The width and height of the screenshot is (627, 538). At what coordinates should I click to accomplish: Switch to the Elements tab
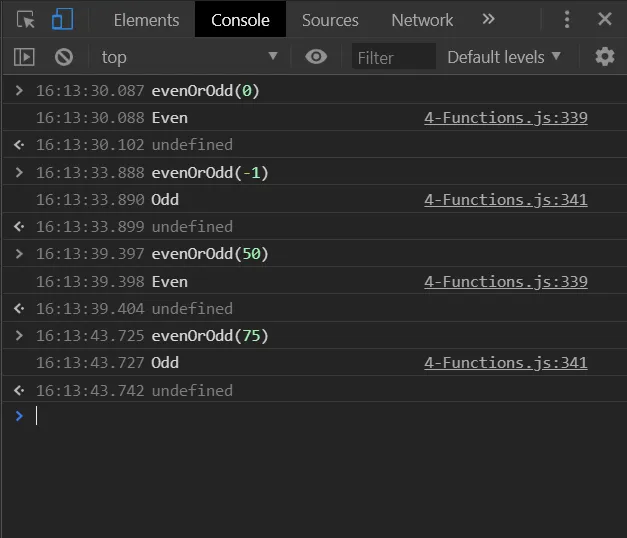coord(146,20)
